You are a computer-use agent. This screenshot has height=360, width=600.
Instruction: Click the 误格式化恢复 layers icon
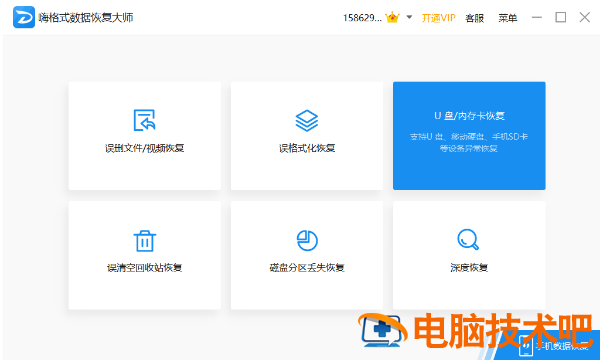[307, 121]
